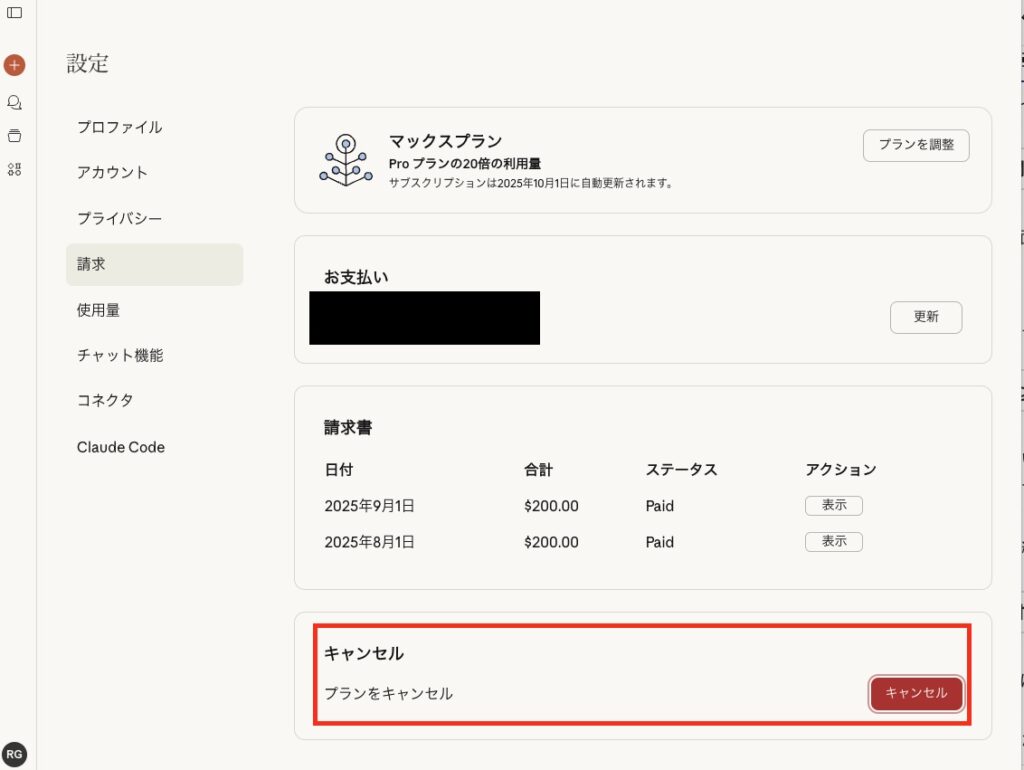Open the chats speech bubble icon

(x=14, y=102)
